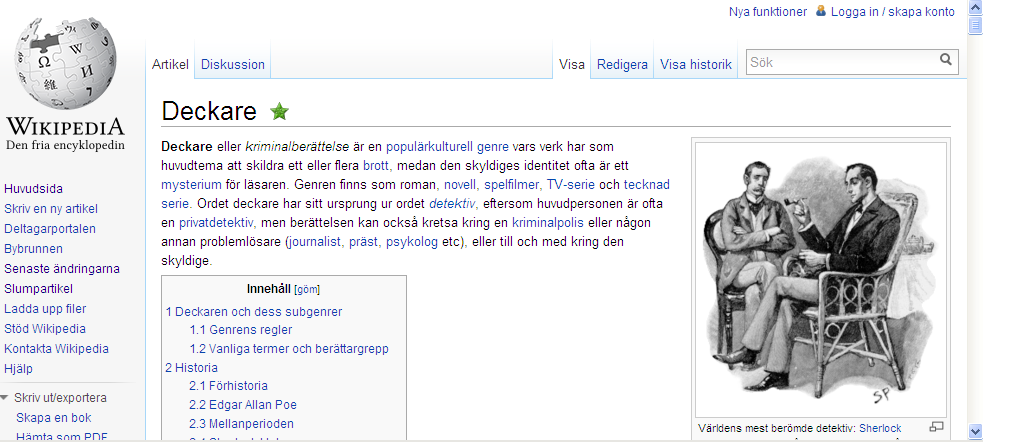Viewport: 1024px width, 442px height.
Task: Click the scrollbar down arrow
Action: 975,431
